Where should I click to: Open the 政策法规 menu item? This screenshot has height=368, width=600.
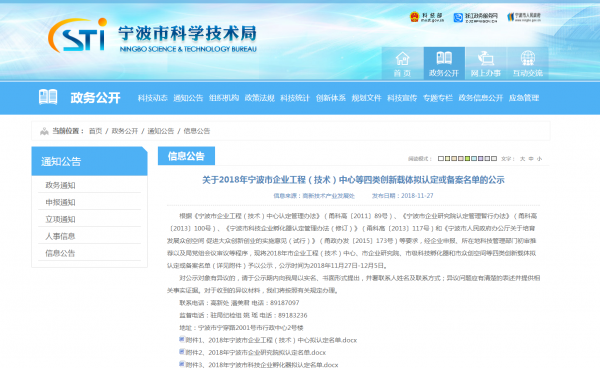click(x=259, y=98)
